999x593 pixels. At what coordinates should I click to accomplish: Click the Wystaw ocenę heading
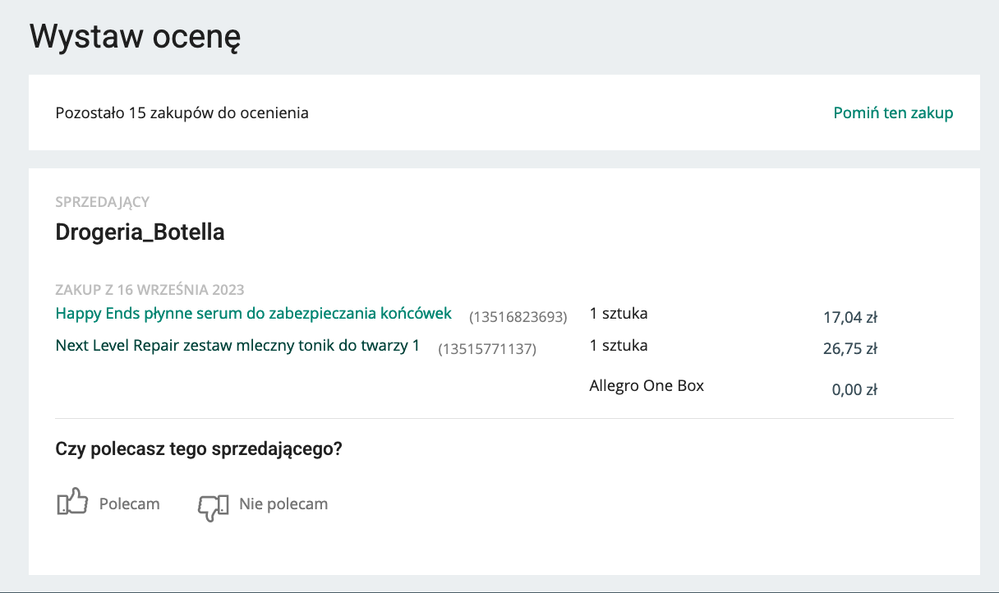point(135,36)
